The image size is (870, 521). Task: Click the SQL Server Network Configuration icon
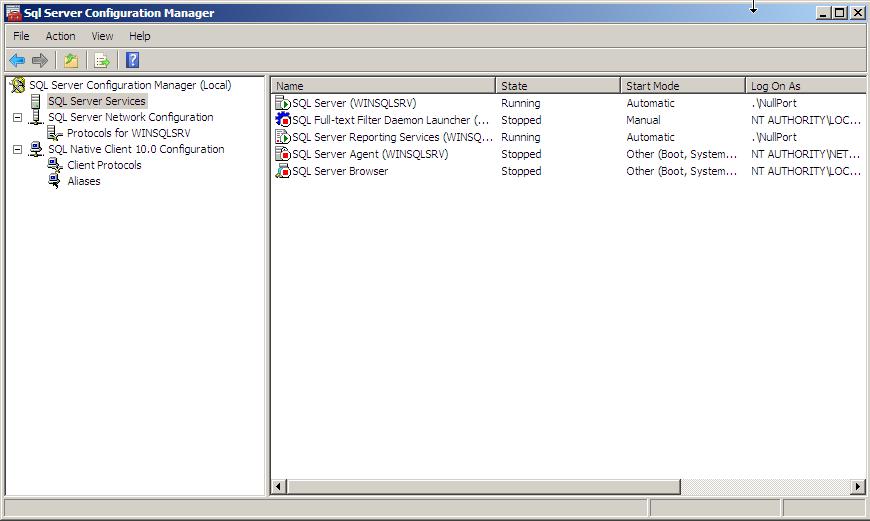point(36,117)
